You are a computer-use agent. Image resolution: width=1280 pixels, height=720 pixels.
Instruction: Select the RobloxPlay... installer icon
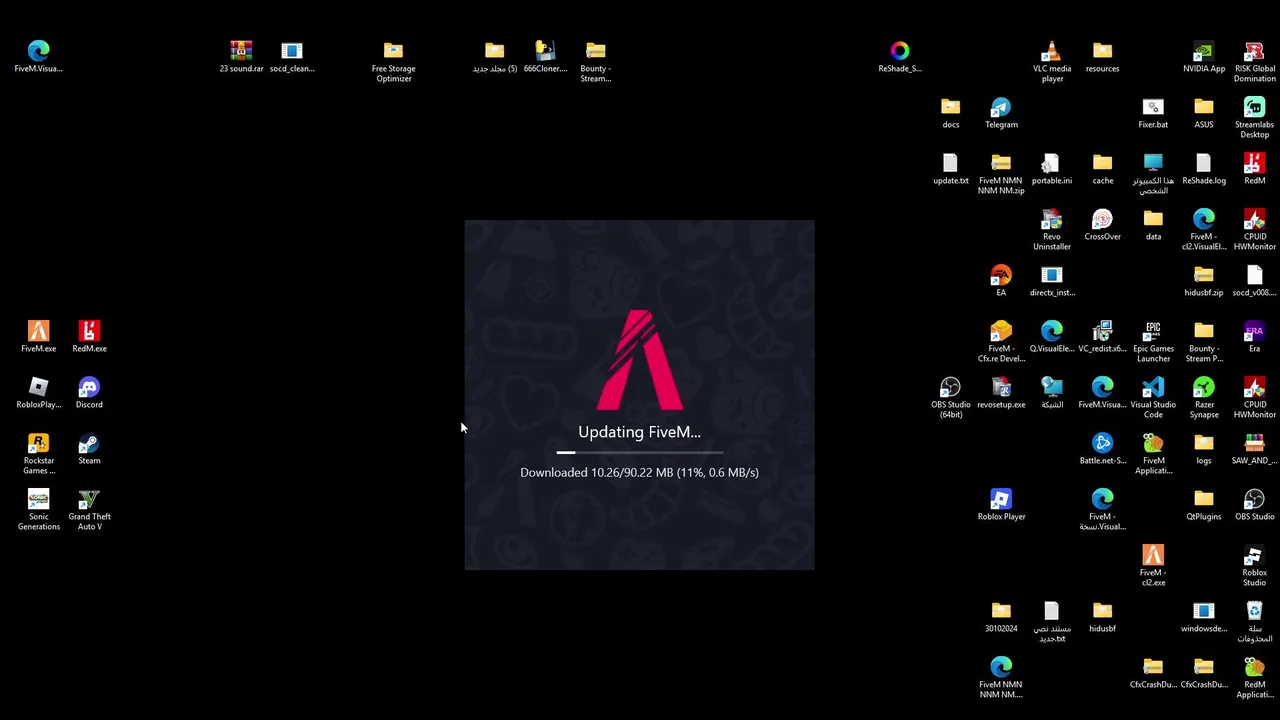coord(38,393)
